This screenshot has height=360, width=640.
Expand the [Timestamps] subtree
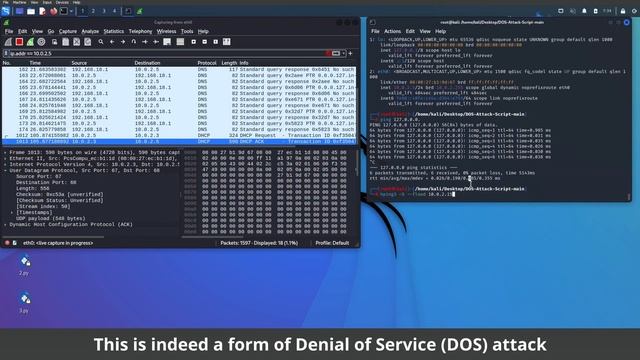point(12,212)
